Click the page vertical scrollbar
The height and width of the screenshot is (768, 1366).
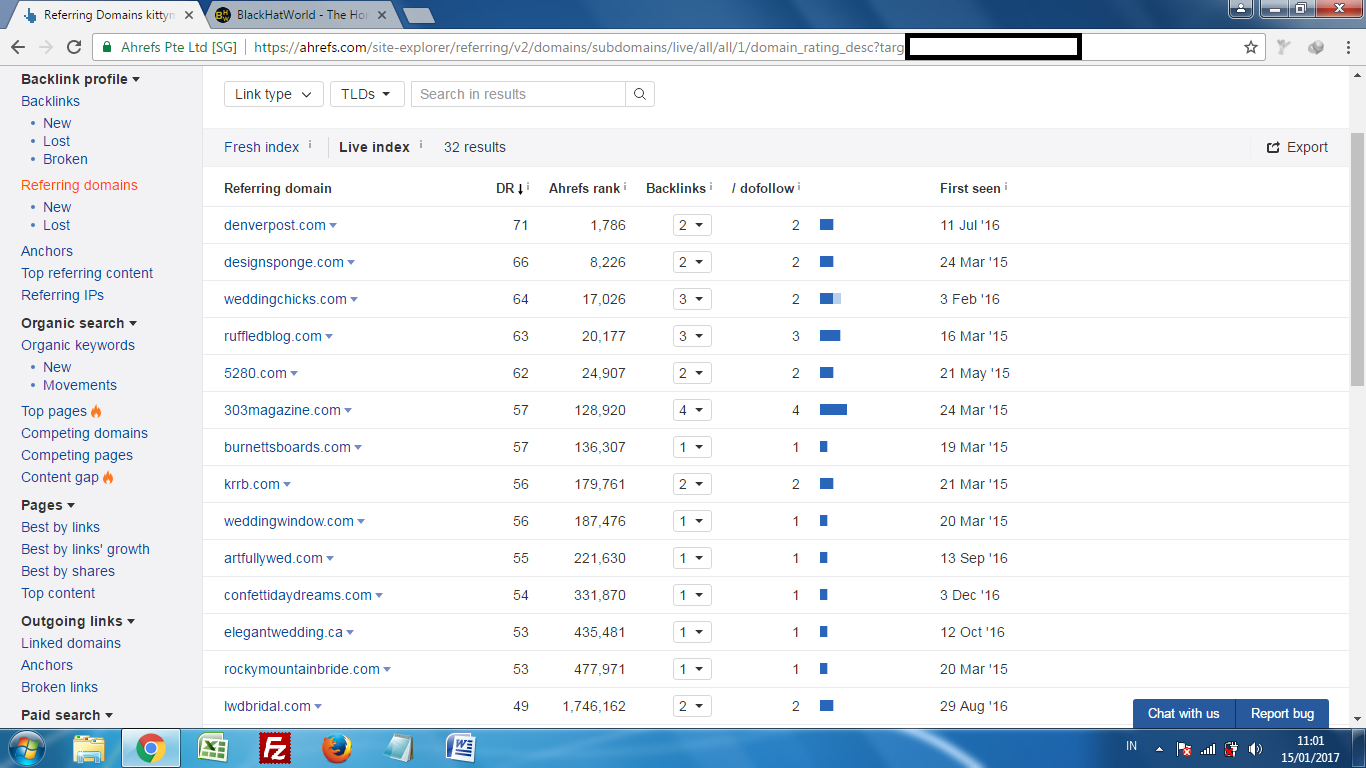(x=1357, y=260)
